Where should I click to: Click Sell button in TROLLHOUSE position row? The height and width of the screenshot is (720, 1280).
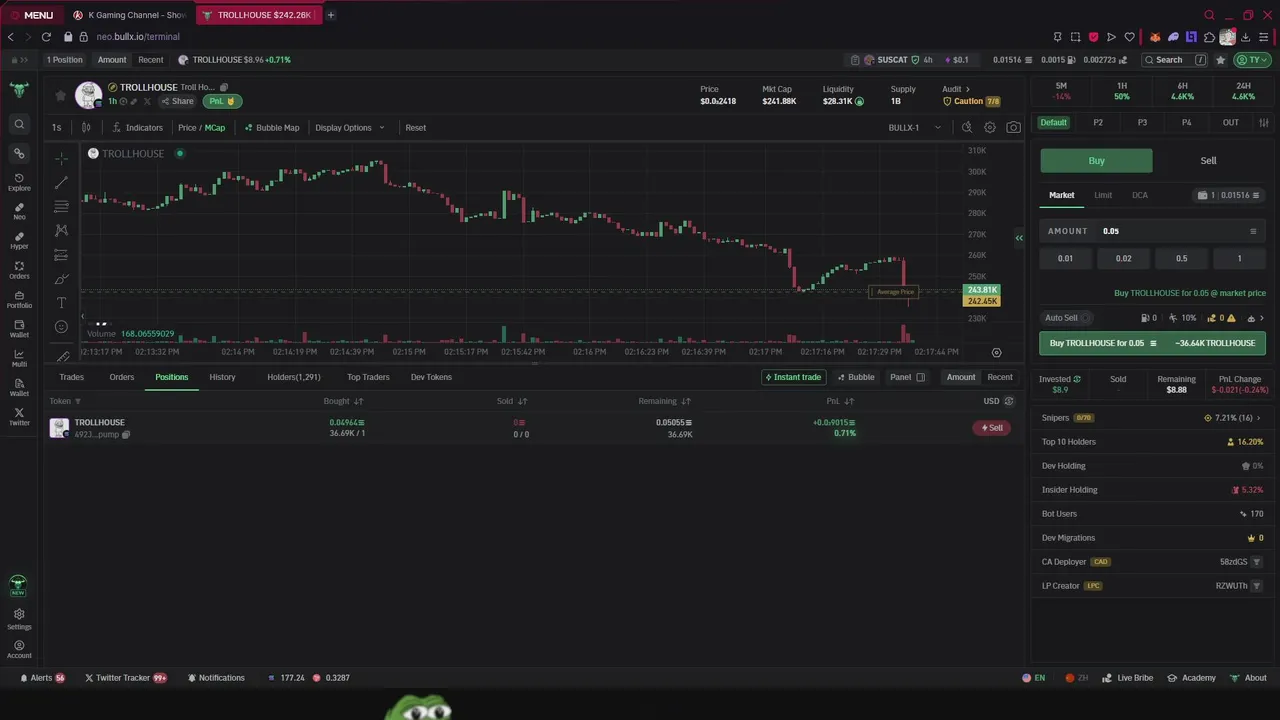tap(992, 428)
